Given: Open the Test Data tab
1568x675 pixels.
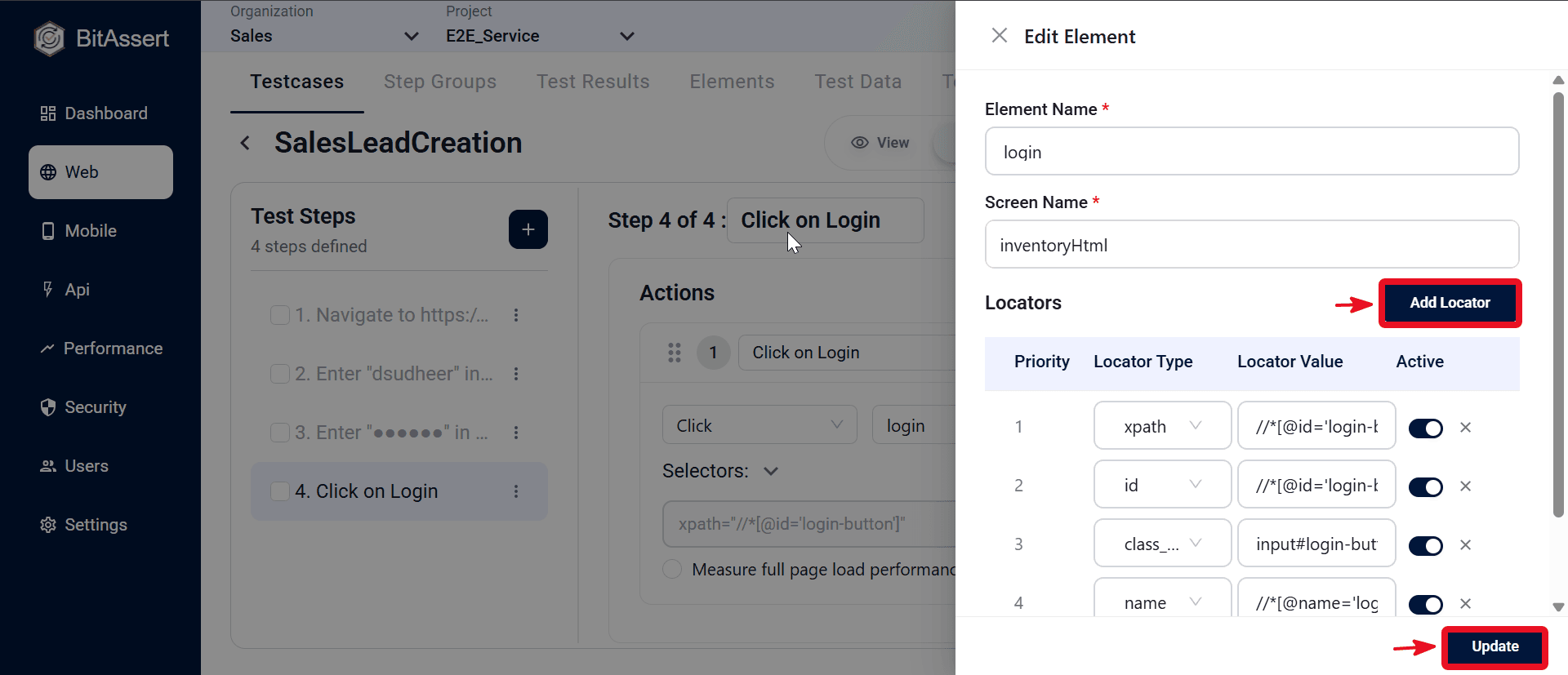Looking at the screenshot, I should 858,82.
